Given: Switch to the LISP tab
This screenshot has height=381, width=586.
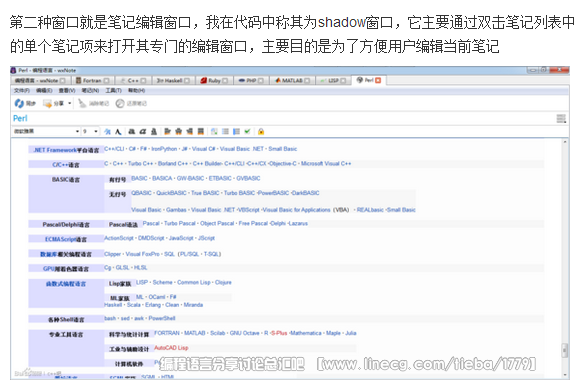Looking at the screenshot, I should point(333,80).
